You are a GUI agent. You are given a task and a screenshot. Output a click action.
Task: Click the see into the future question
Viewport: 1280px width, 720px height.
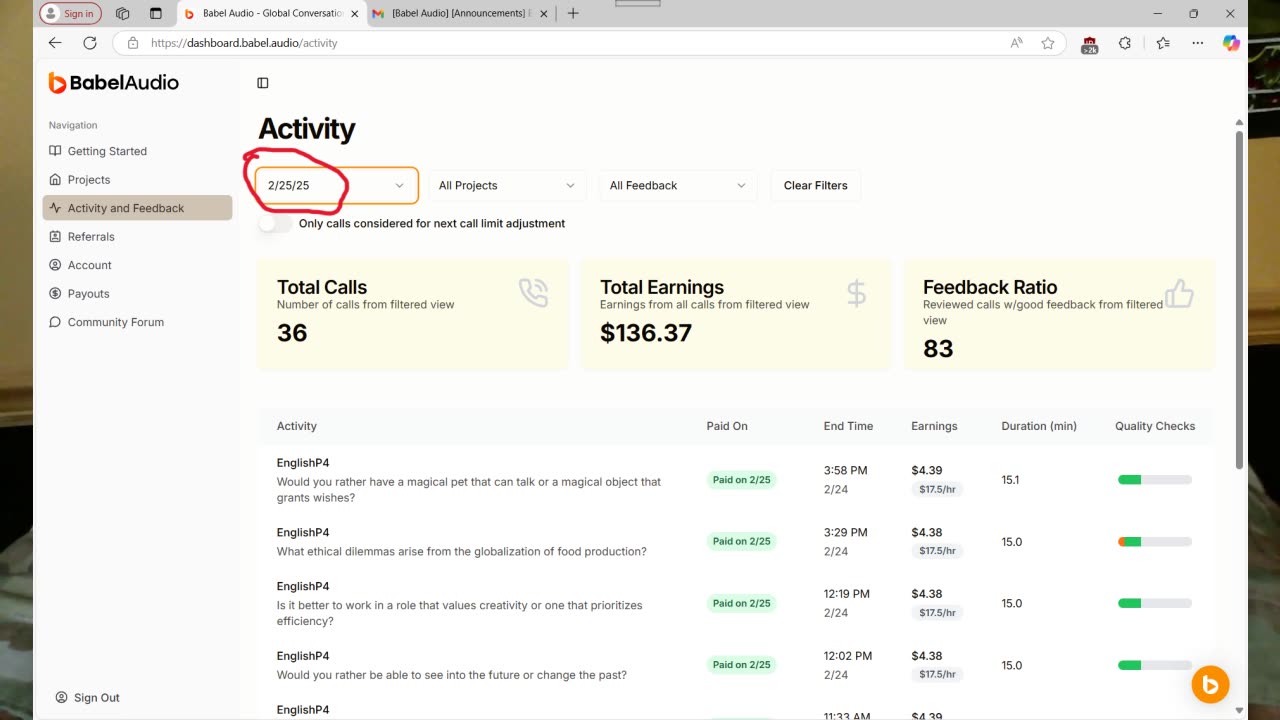point(452,675)
